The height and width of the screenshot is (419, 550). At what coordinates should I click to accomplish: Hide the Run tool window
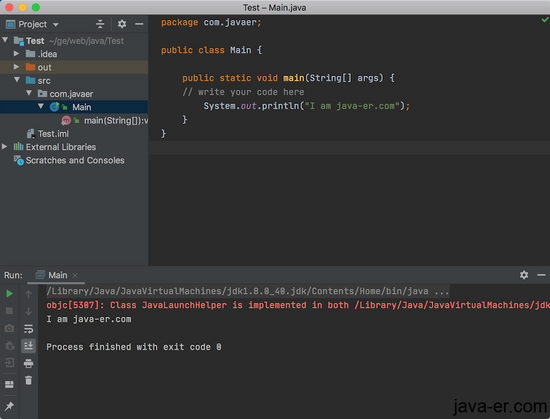click(x=541, y=275)
